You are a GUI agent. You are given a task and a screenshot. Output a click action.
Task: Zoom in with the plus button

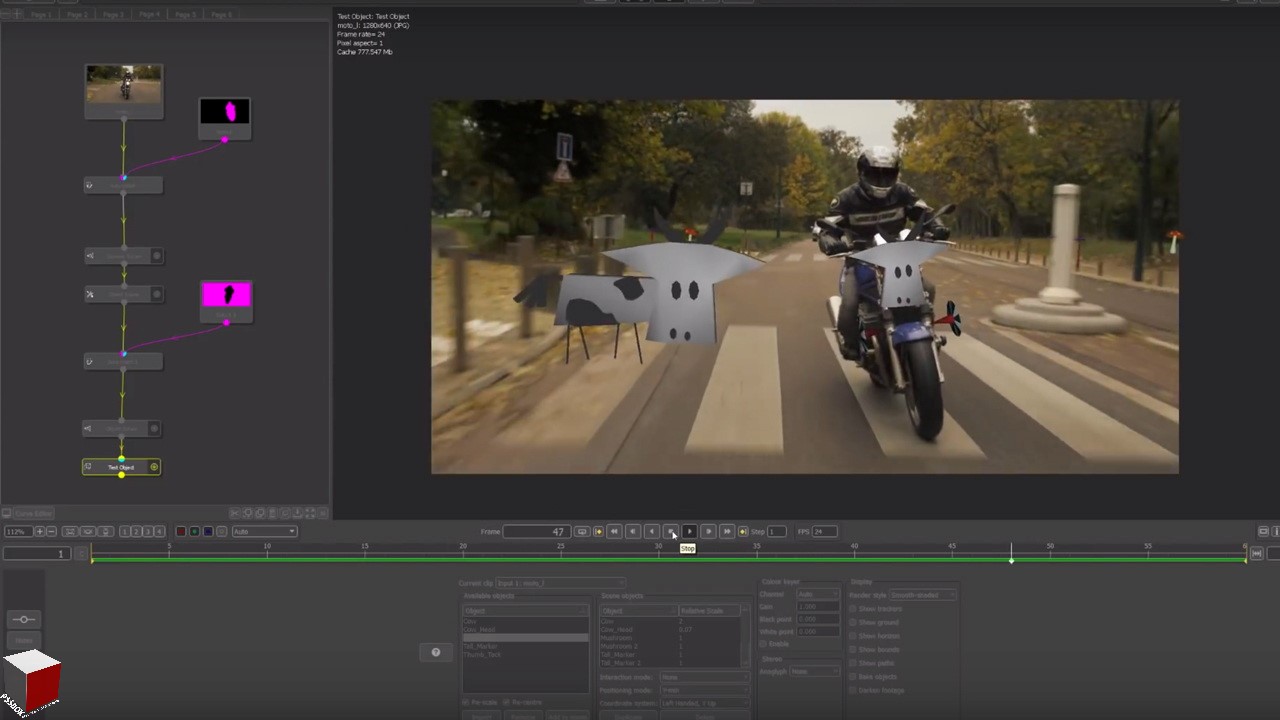39,531
